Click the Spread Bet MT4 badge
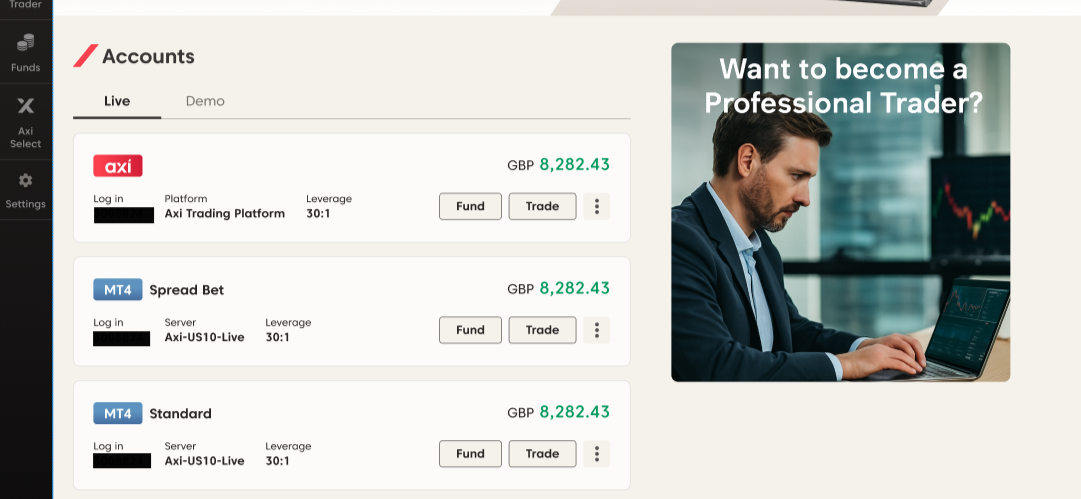Viewport: 1081px width, 499px height. 118,290
